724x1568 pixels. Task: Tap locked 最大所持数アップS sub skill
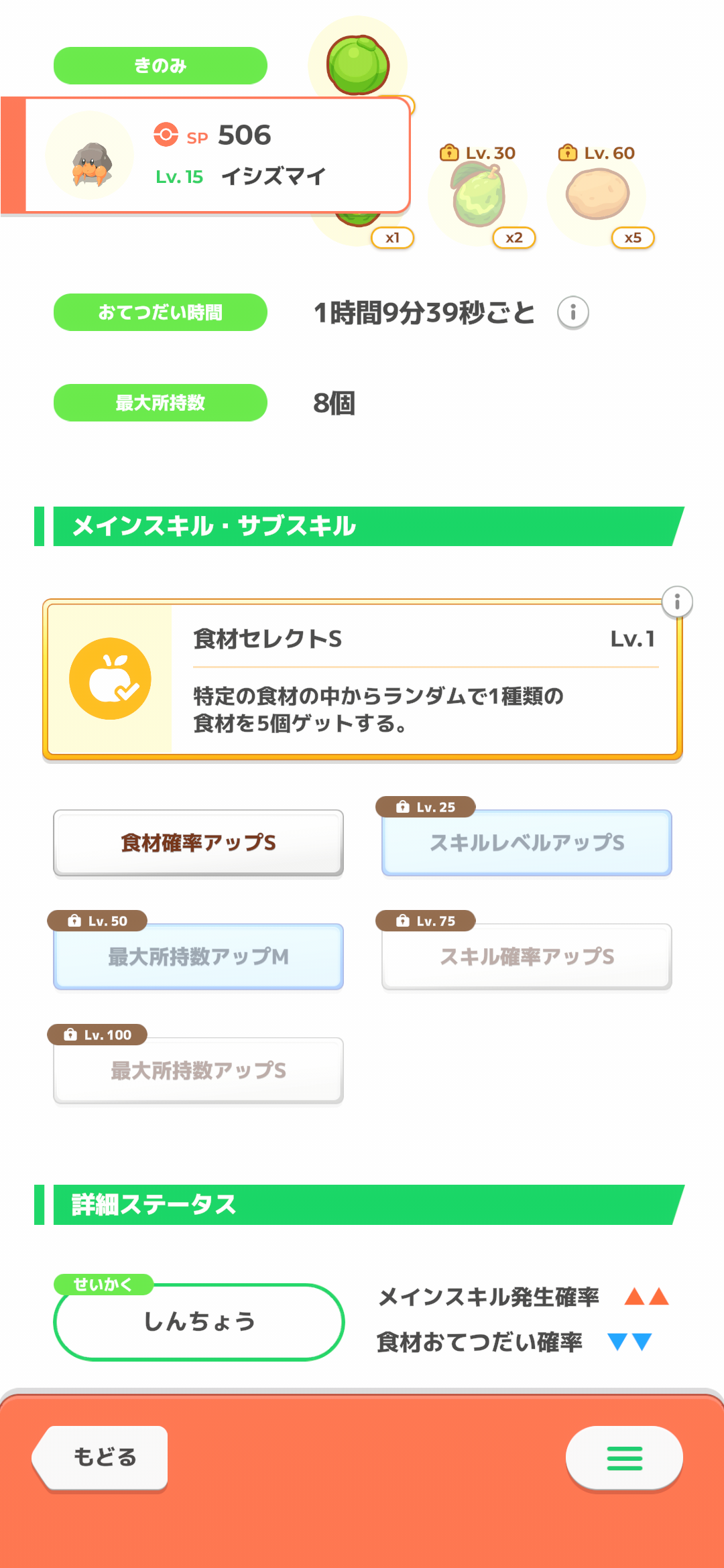pyautogui.click(x=198, y=1070)
